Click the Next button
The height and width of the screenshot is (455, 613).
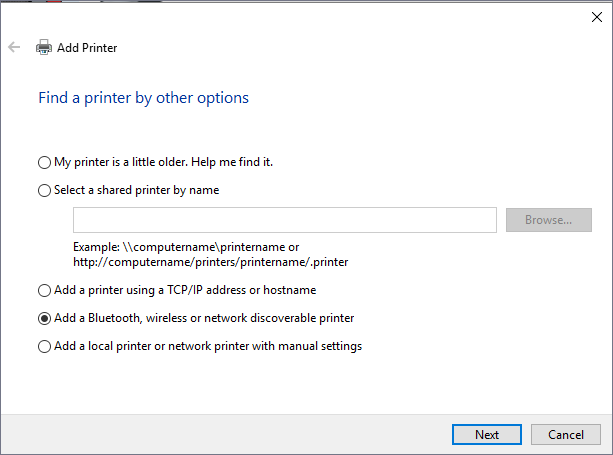[x=487, y=434]
